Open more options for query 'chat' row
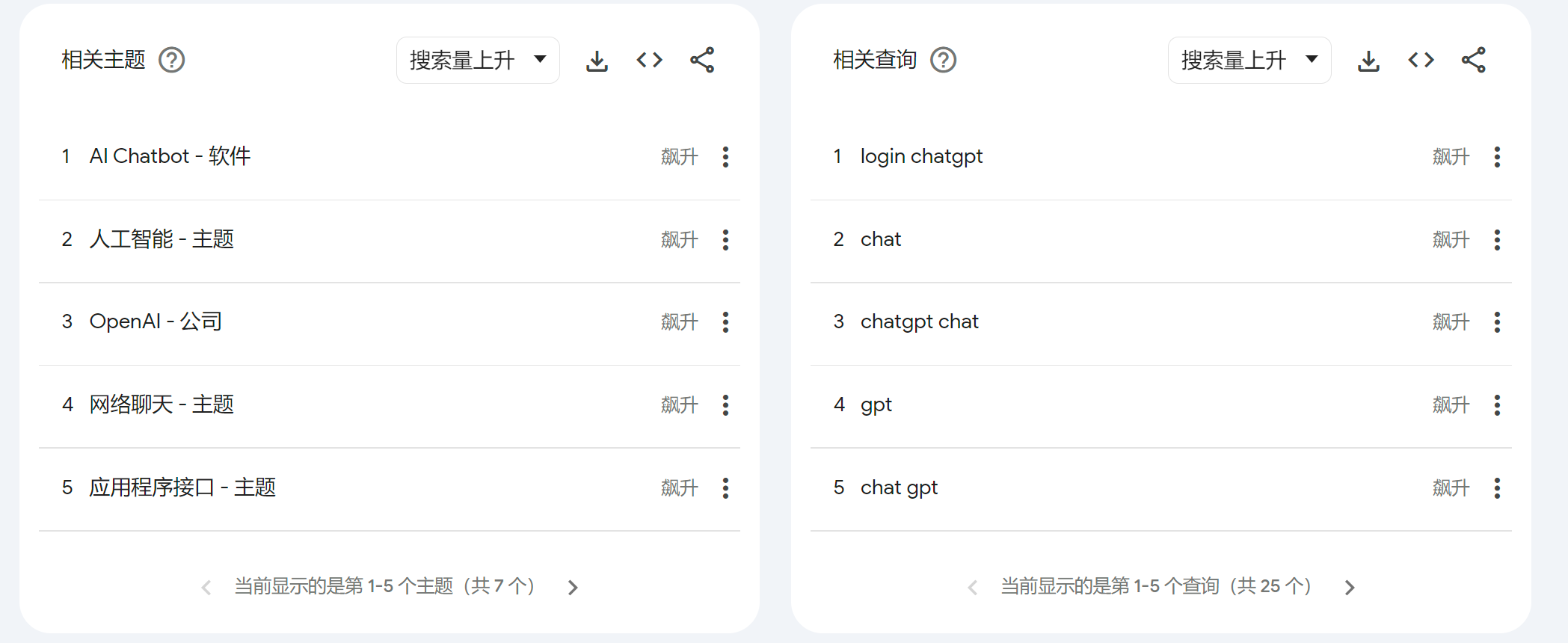The width and height of the screenshot is (1568, 643). click(1497, 240)
